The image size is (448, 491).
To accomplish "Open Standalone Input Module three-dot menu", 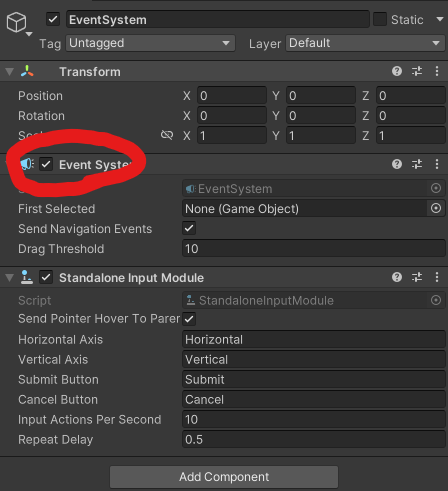I will pyautogui.click(x=437, y=277).
